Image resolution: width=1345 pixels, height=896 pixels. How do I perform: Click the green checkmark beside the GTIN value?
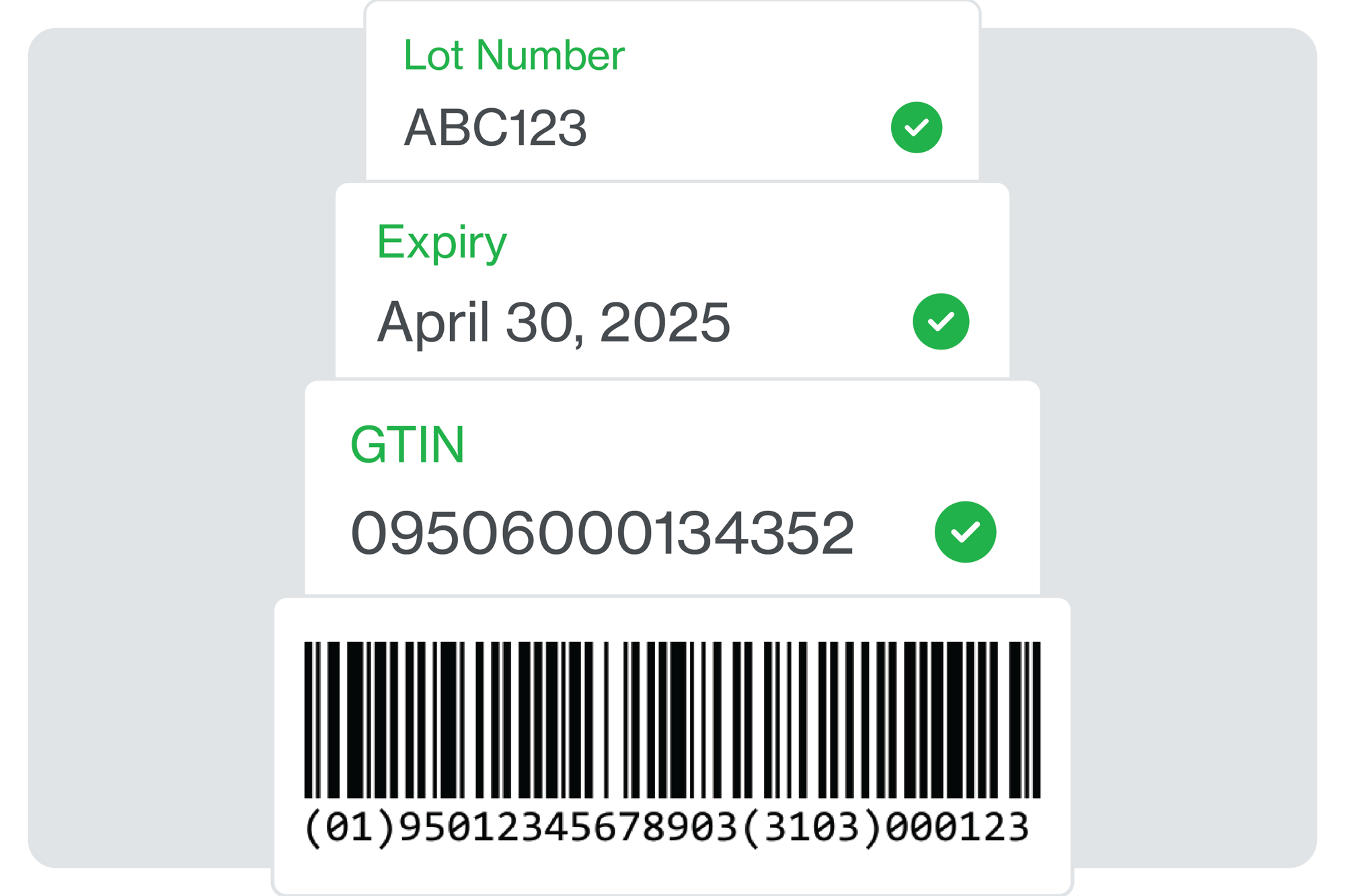tap(965, 532)
